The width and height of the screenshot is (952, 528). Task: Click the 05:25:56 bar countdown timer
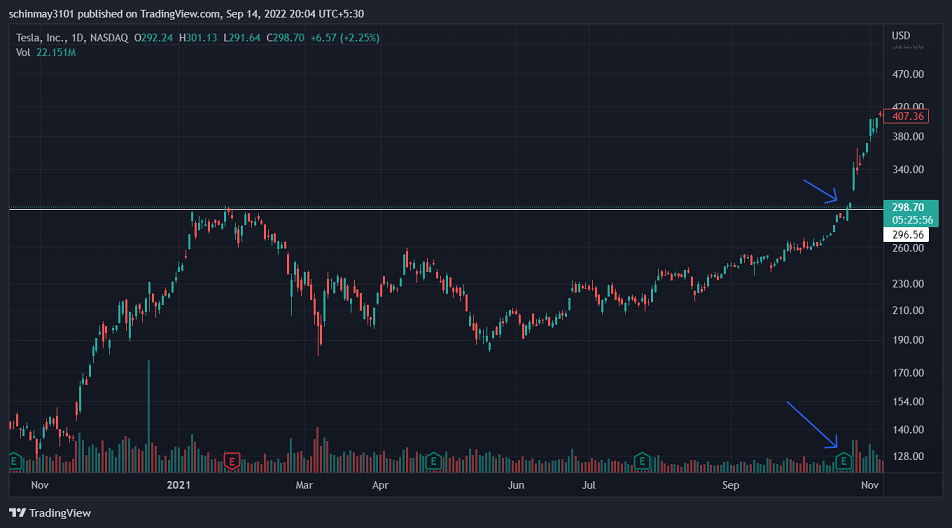pyautogui.click(x=913, y=220)
